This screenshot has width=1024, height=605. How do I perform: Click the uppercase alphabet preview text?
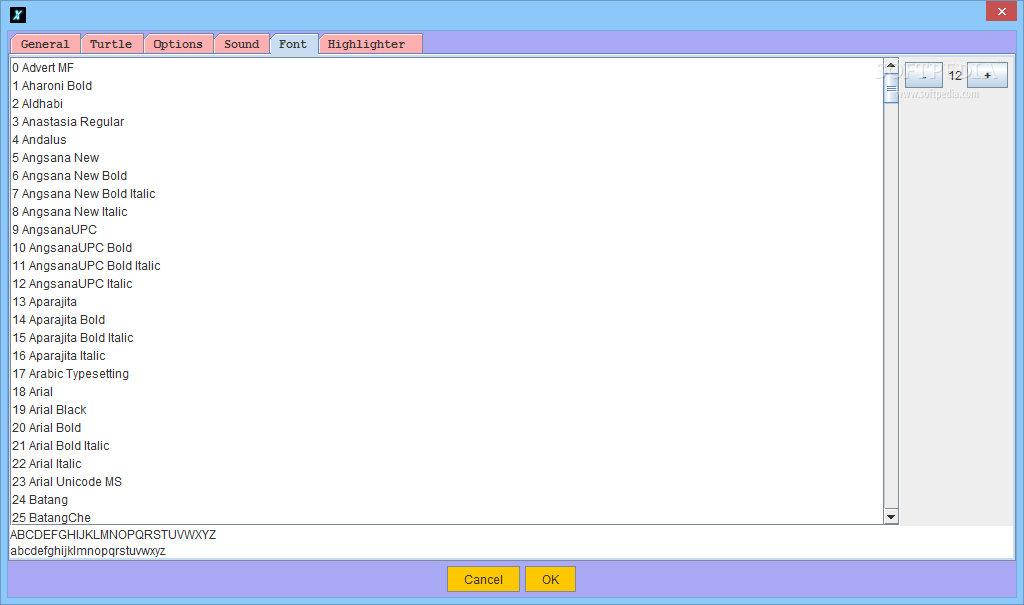pos(113,534)
